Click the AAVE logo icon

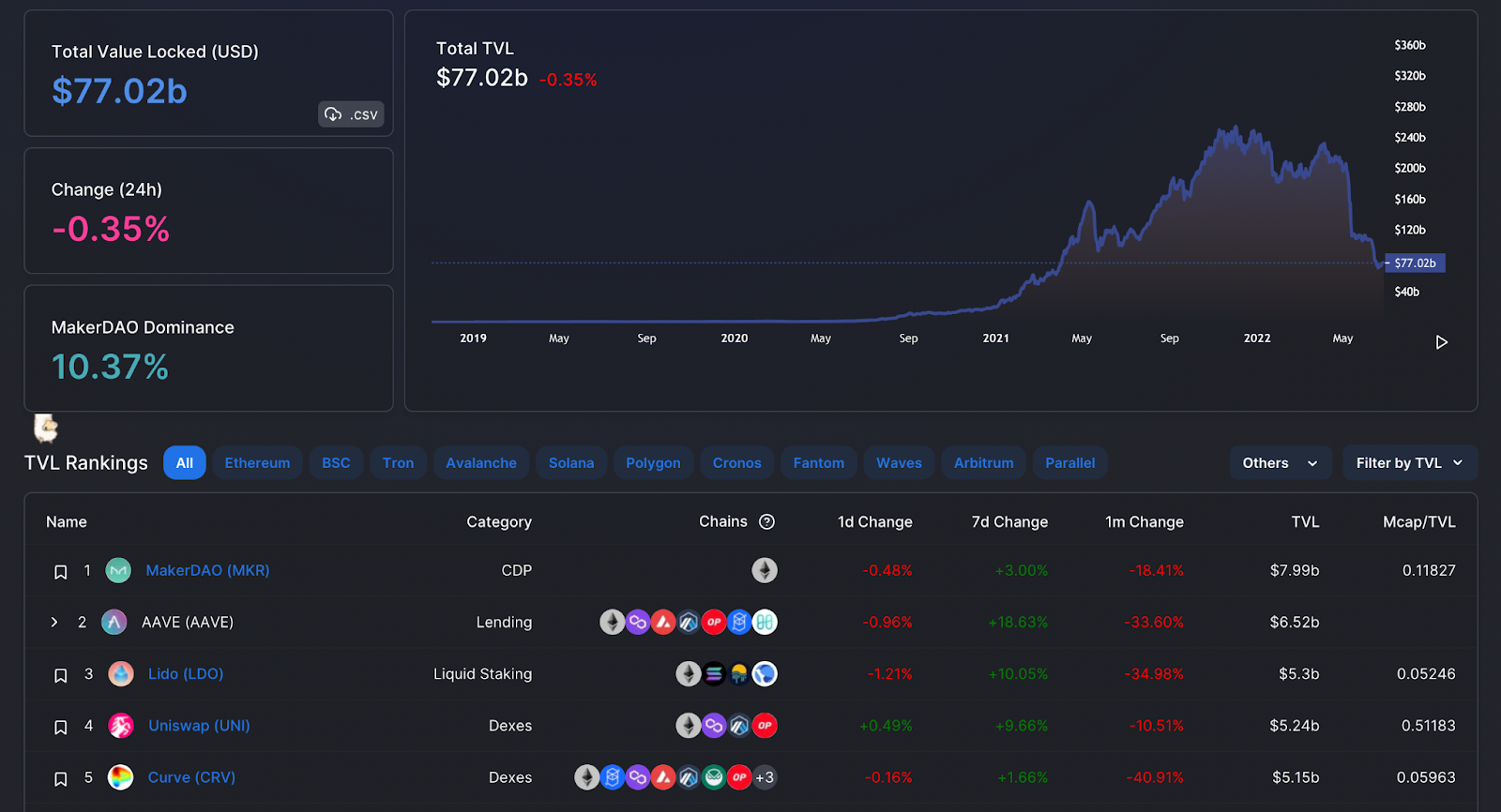[114, 622]
